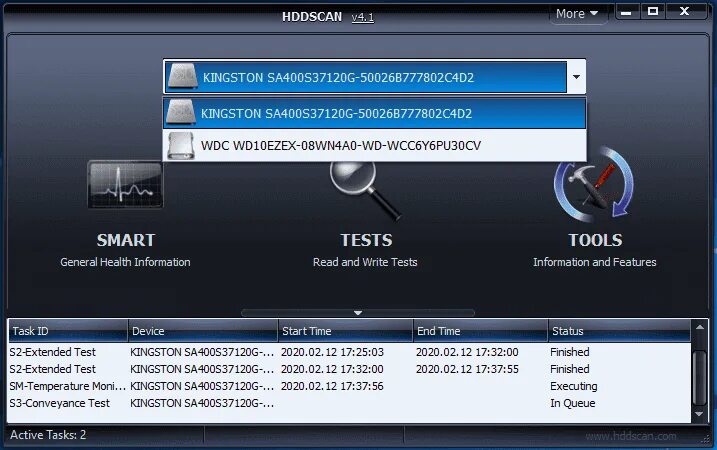Image resolution: width=717 pixels, height=450 pixels.
Task: Select the SM-Temperature Moni... task row
Action: tap(349, 386)
